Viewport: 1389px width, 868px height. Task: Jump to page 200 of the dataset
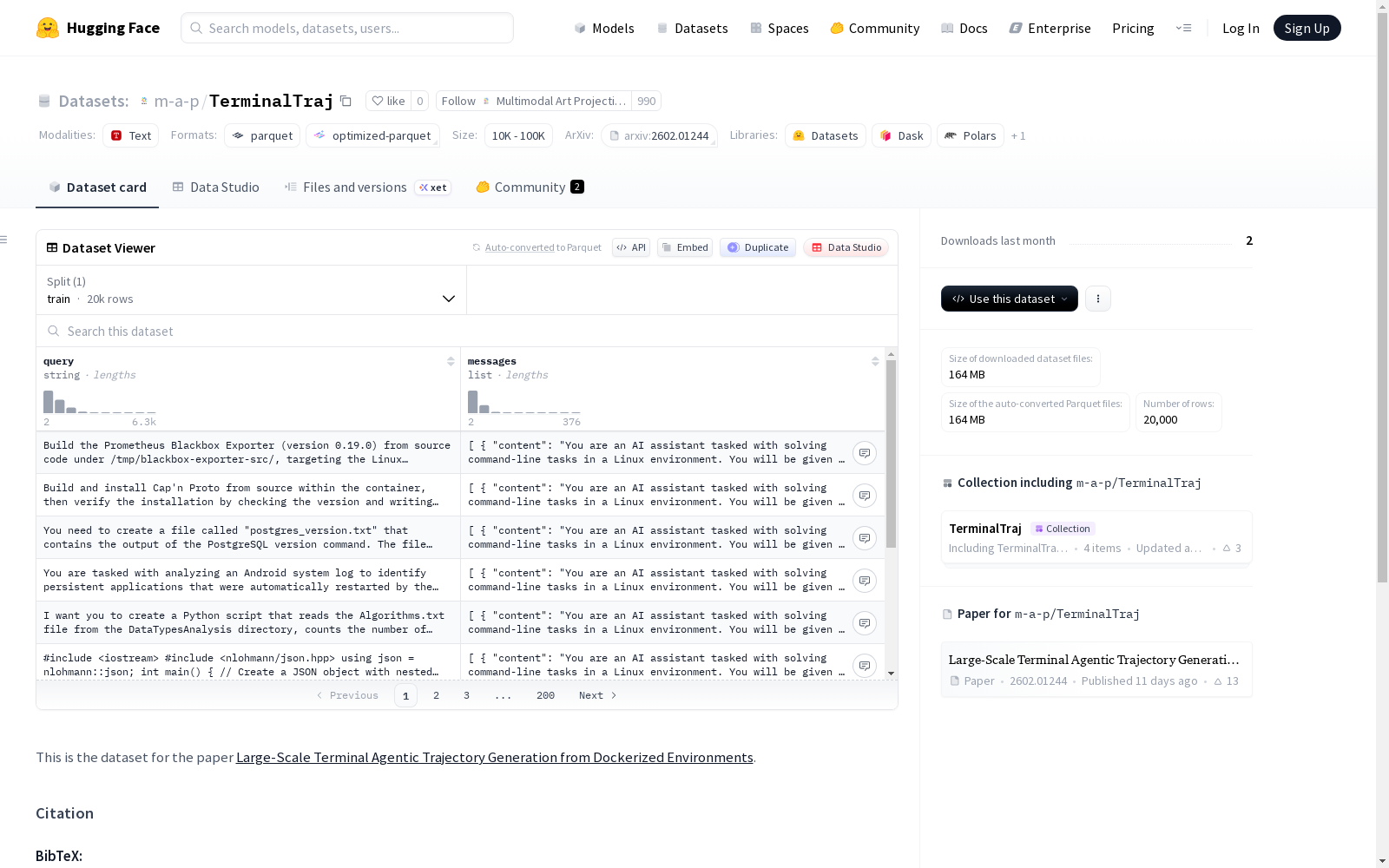coord(545,695)
